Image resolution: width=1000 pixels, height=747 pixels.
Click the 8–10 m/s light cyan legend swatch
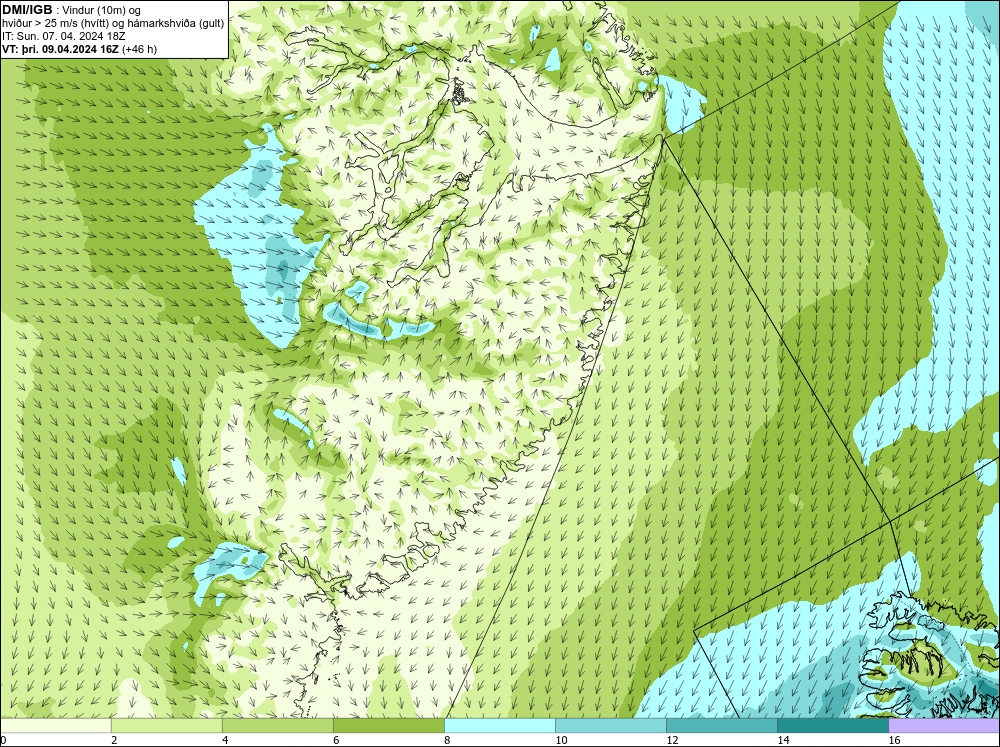[500, 725]
